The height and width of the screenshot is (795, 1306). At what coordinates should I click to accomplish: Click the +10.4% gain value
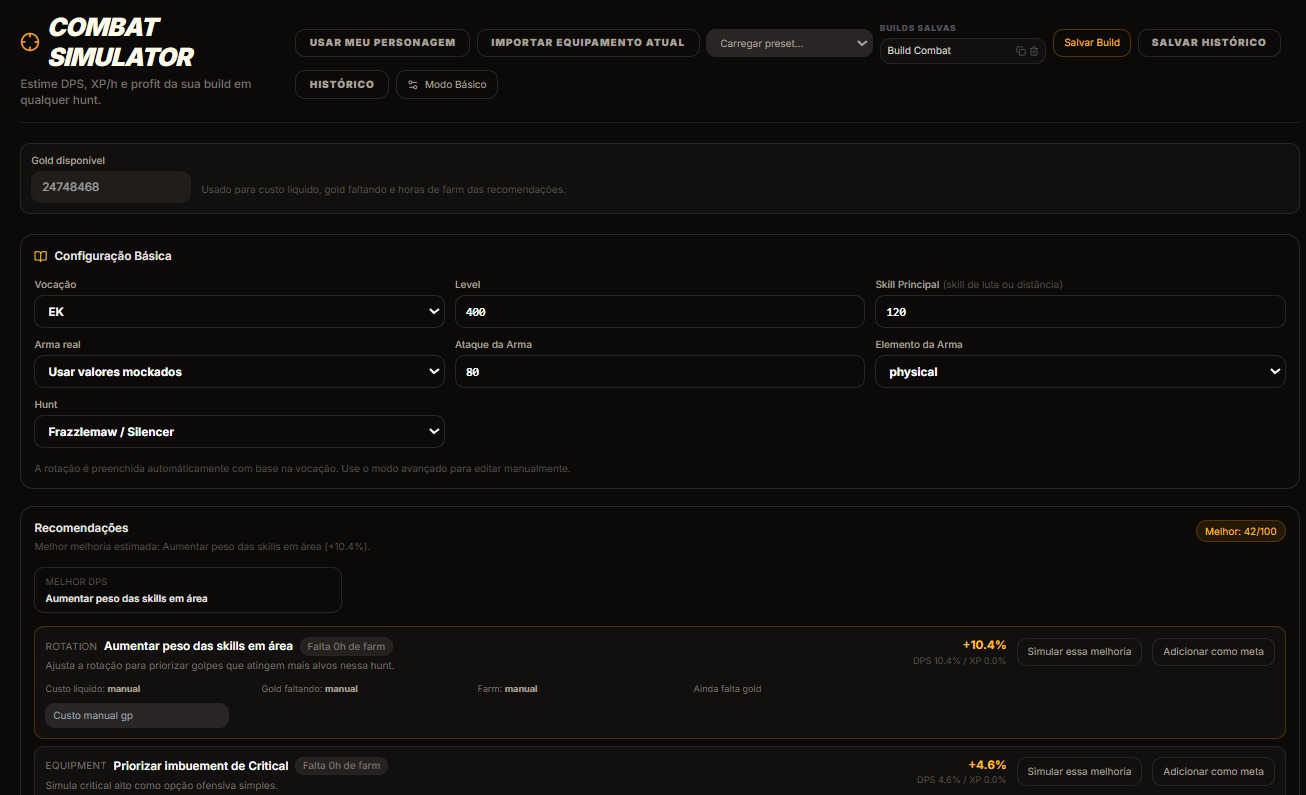tap(984, 645)
